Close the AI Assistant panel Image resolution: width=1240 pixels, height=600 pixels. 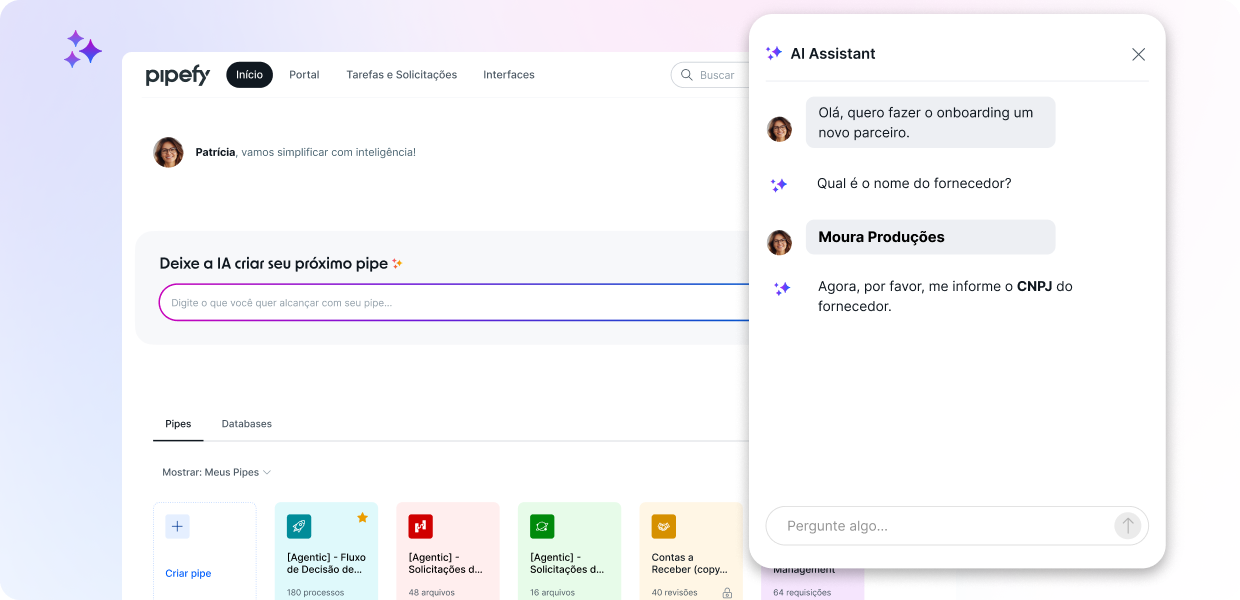click(1138, 55)
